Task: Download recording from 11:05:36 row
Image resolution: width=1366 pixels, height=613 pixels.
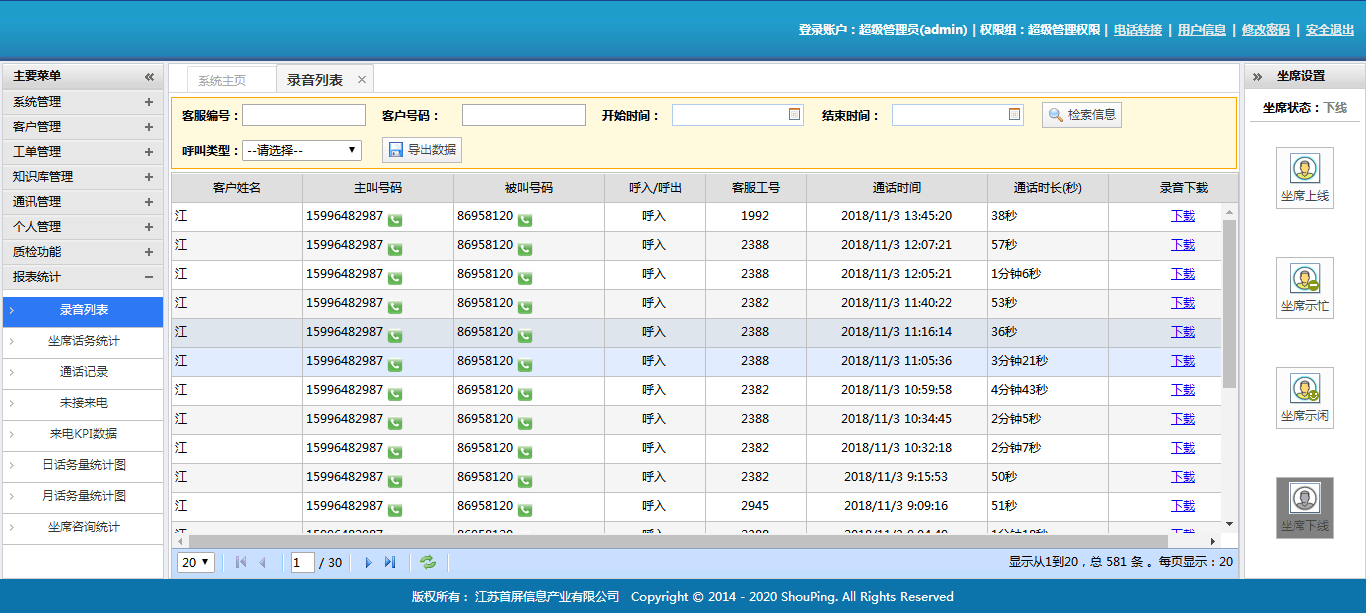Action: click(x=1183, y=360)
